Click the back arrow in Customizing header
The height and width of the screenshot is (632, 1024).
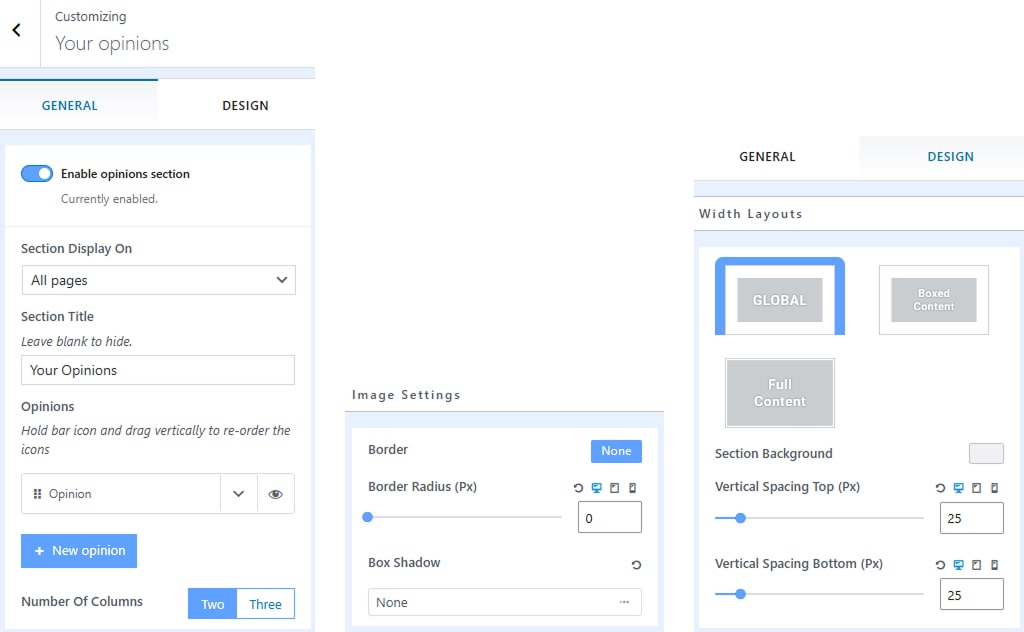17,31
